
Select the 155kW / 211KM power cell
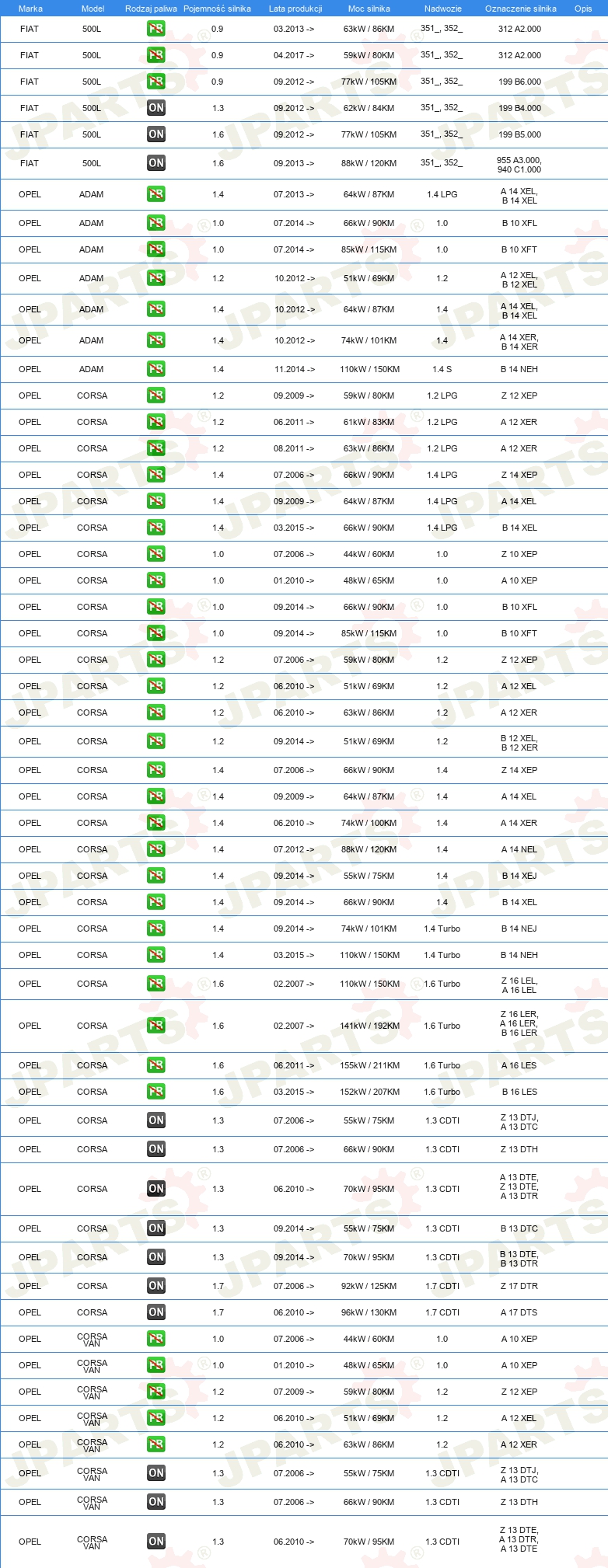369,1065
